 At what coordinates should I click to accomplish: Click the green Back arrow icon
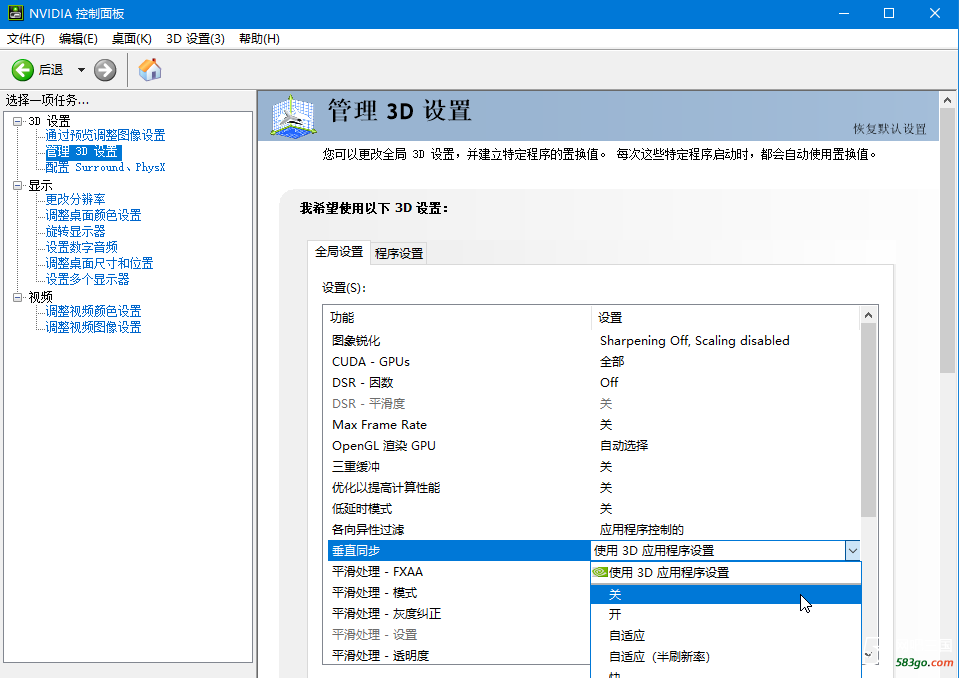(x=23, y=70)
